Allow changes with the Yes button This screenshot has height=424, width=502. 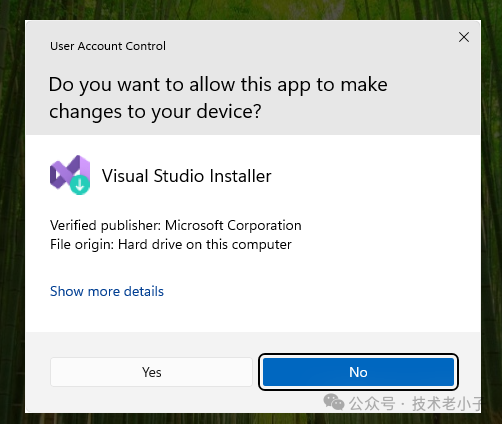click(151, 372)
